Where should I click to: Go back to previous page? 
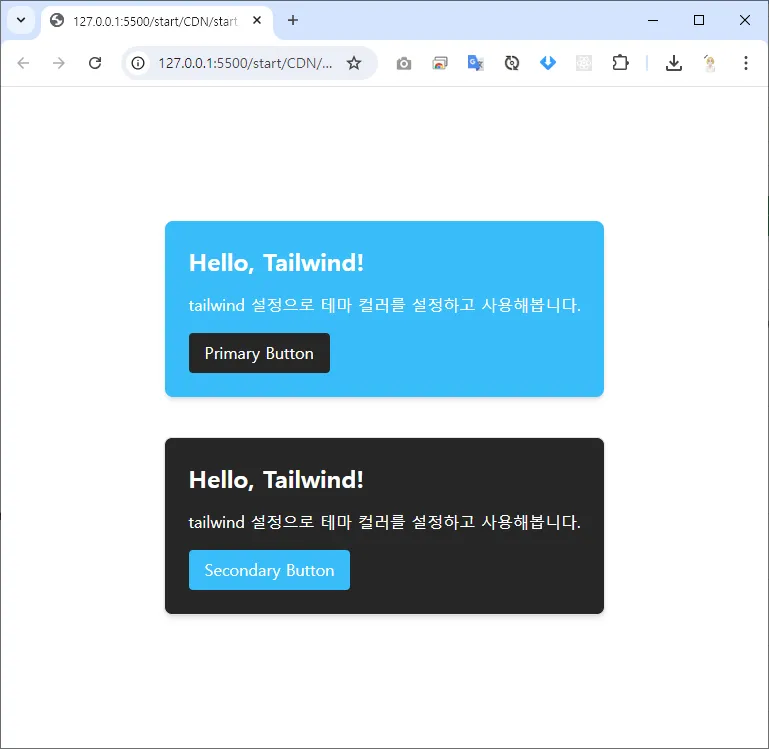pos(23,63)
